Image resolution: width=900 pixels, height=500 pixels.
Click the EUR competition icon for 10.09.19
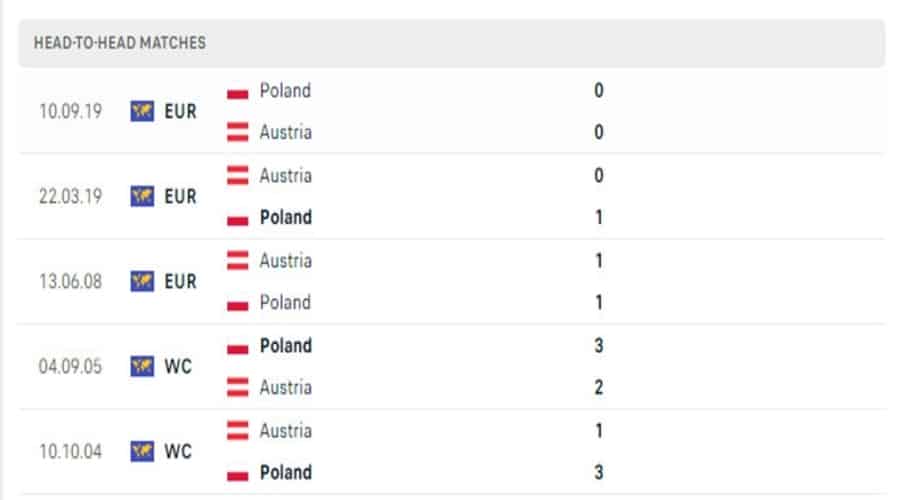(142, 112)
